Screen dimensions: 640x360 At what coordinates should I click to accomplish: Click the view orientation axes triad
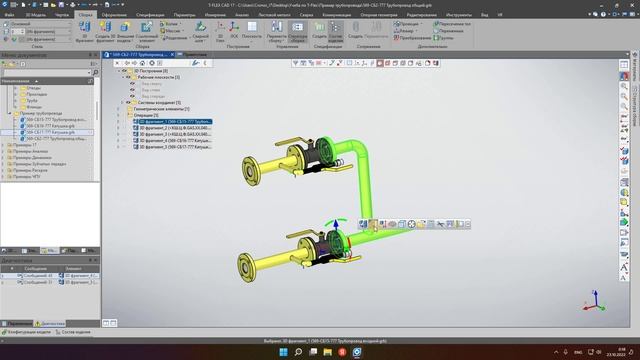tap(594, 301)
